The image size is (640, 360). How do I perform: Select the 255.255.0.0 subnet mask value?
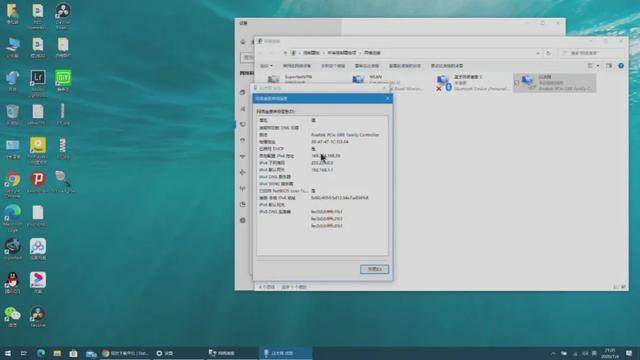(322, 163)
